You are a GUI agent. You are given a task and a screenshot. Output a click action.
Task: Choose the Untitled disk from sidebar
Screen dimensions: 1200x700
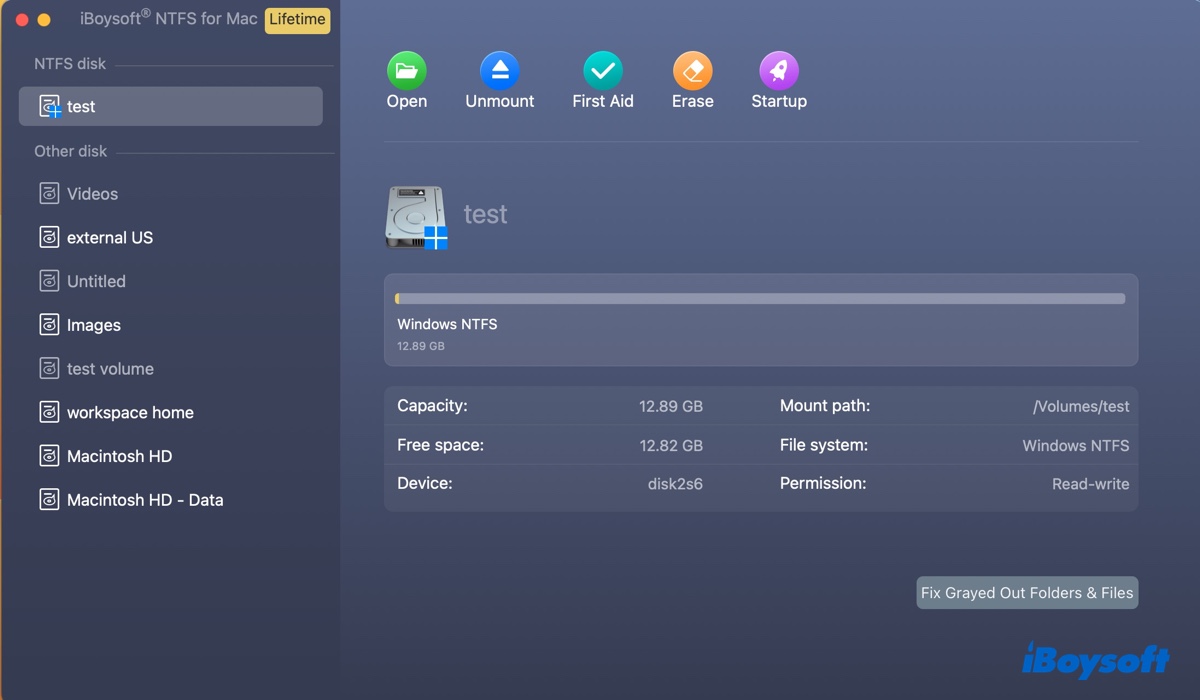[x=96, y=281]
